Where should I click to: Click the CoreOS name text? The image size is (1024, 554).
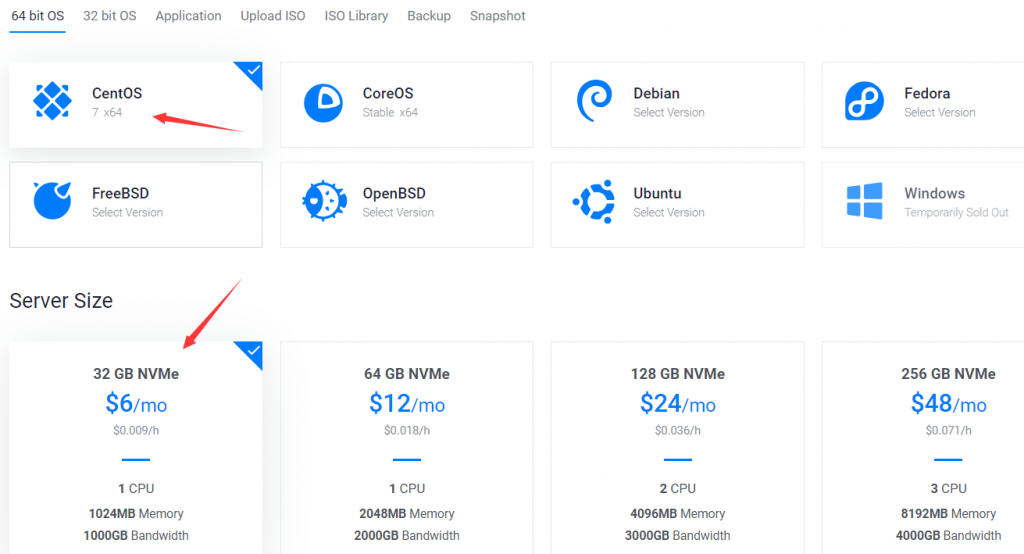(x=388, y=93)
